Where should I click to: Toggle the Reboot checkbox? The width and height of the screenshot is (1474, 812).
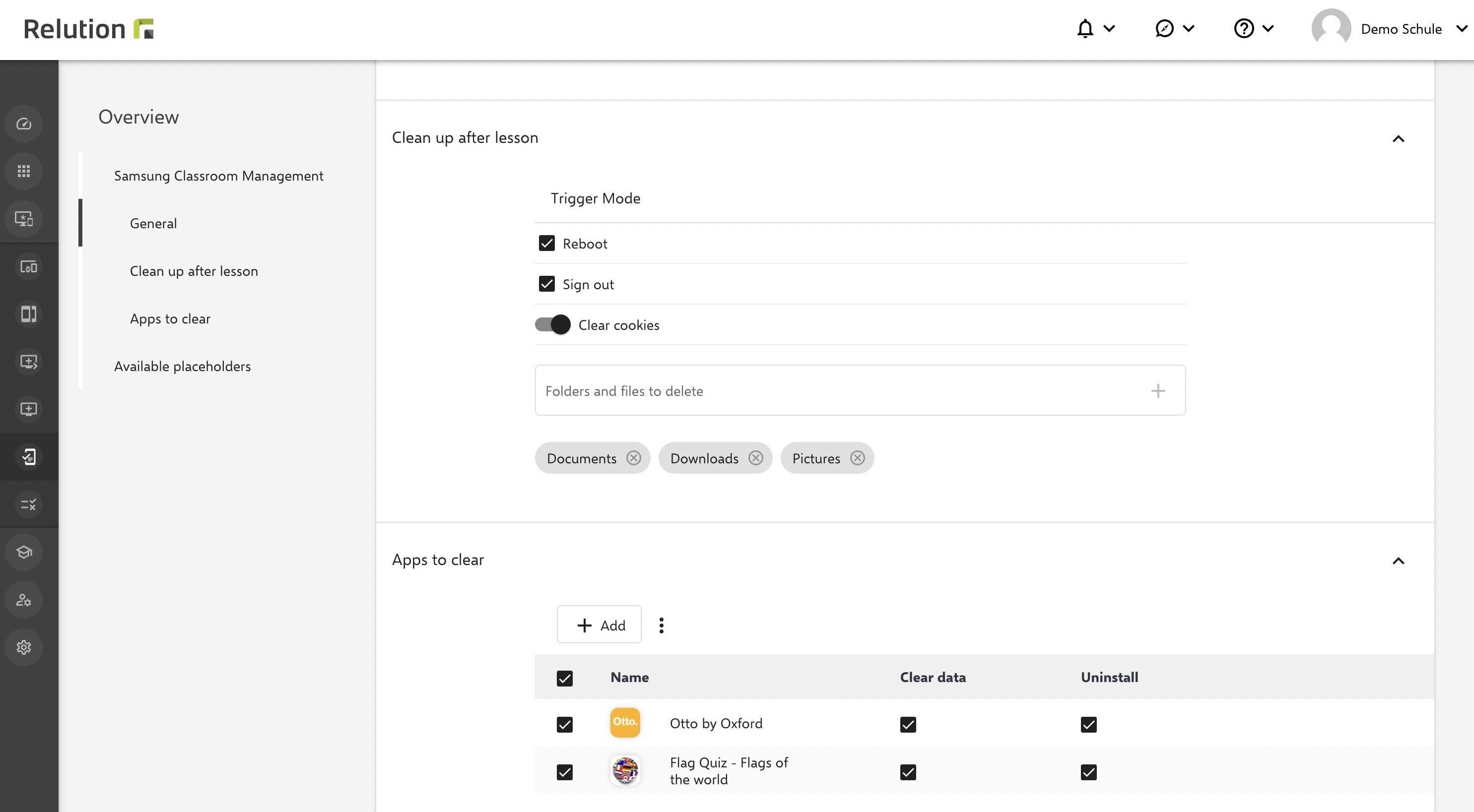(x=546, y=243)
